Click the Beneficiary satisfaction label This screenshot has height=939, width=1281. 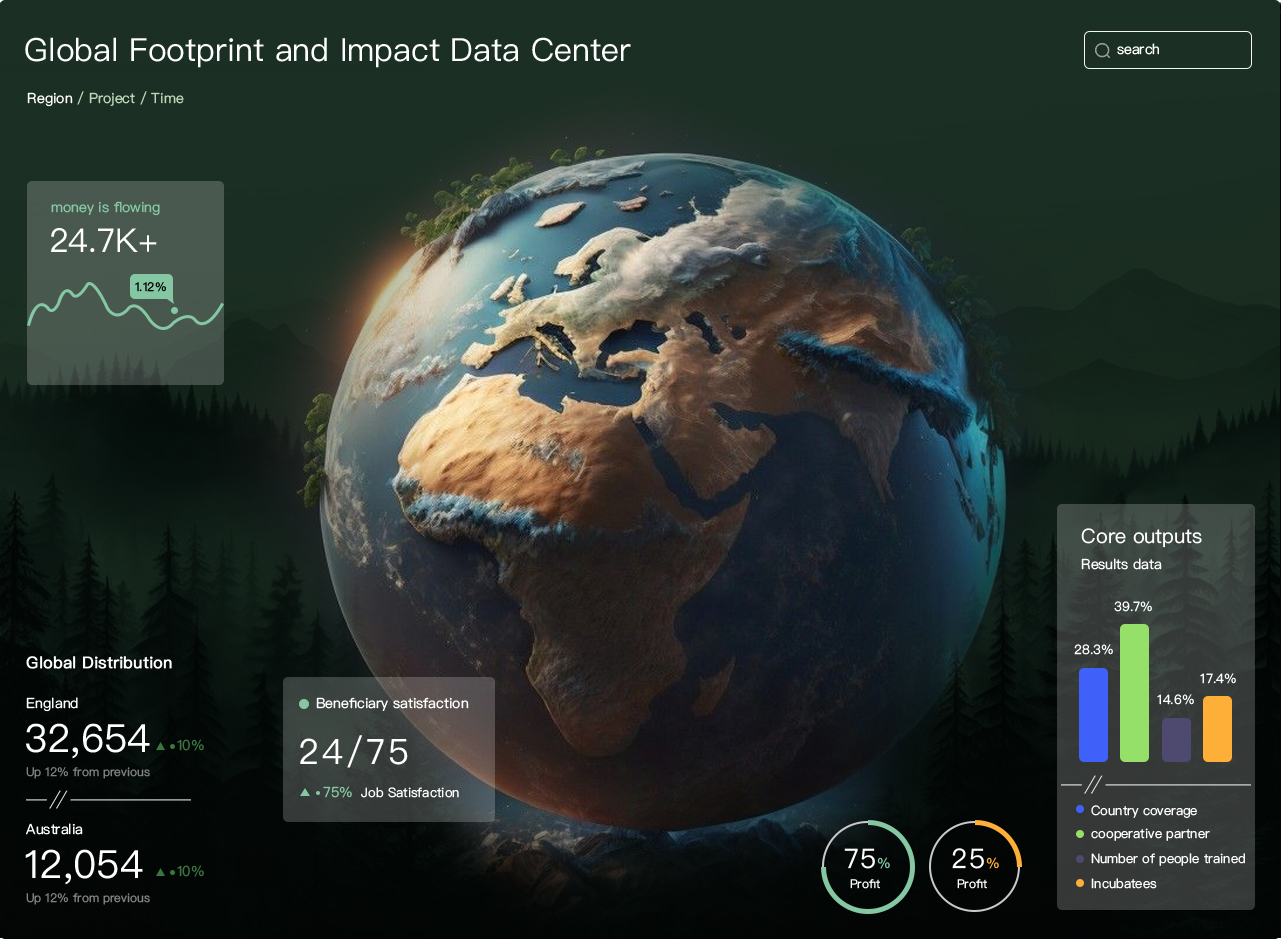(392, 703)
